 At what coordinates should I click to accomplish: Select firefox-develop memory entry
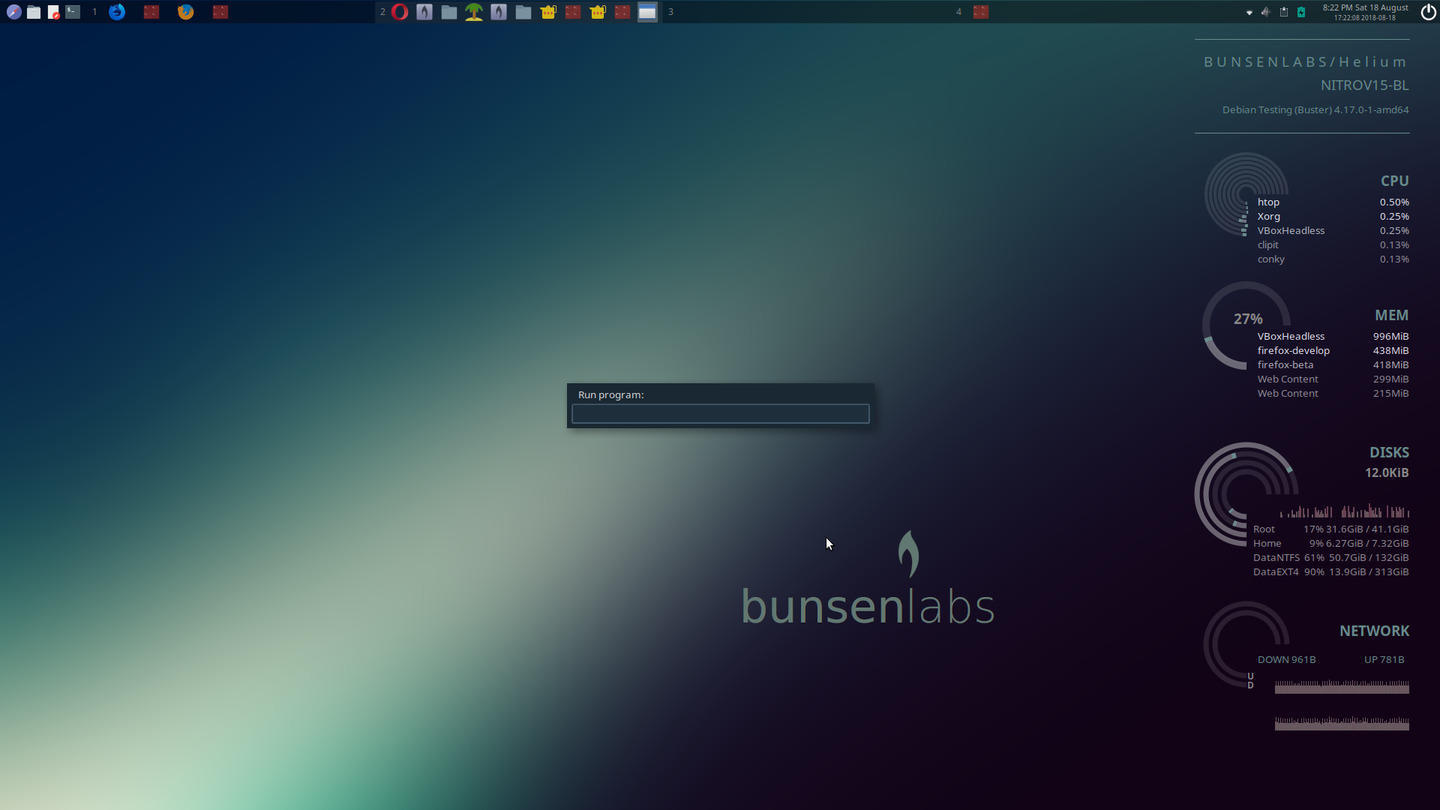pyautogui.click(x=1333, y=351)
